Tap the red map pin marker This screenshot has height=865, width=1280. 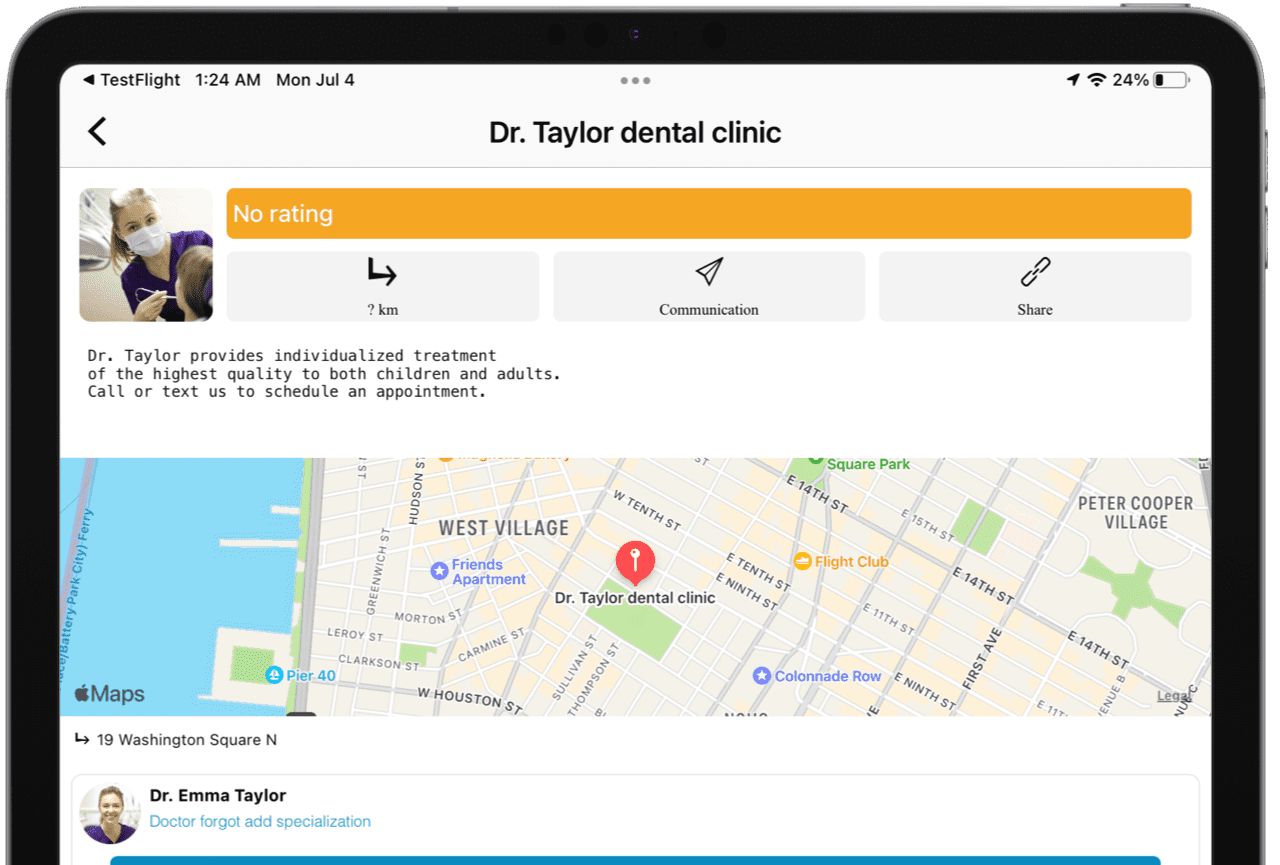pyautogui.click(x=635, y=563)
